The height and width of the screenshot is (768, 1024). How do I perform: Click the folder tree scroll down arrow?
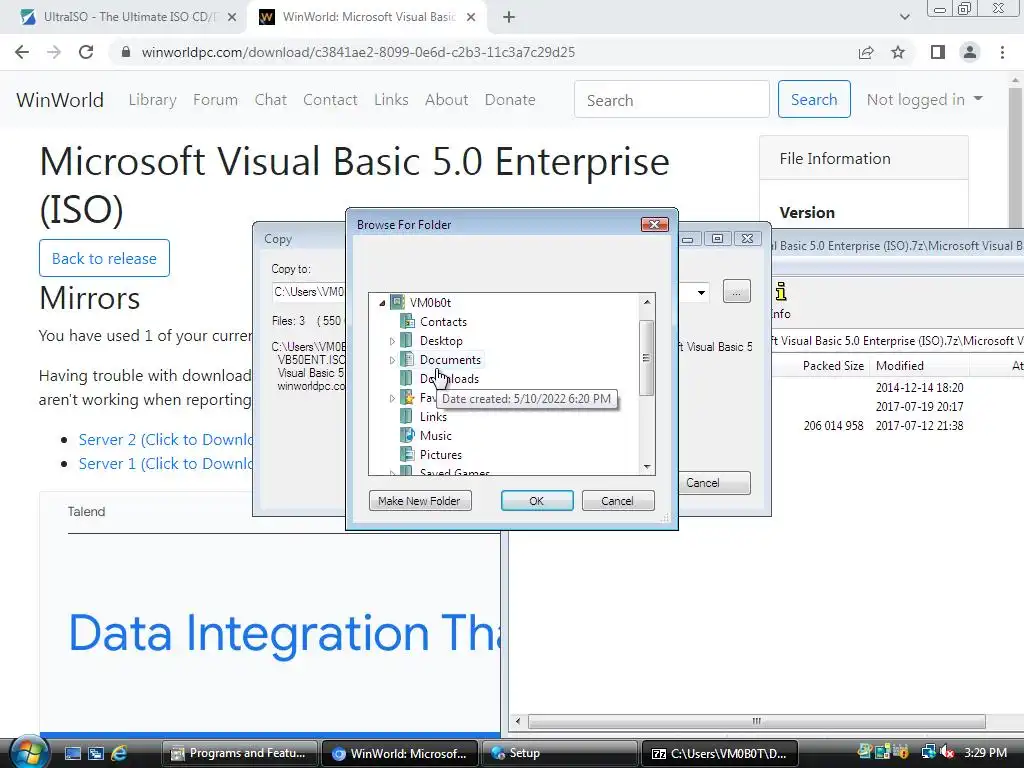pyautogui.click(x=647, y=467)
